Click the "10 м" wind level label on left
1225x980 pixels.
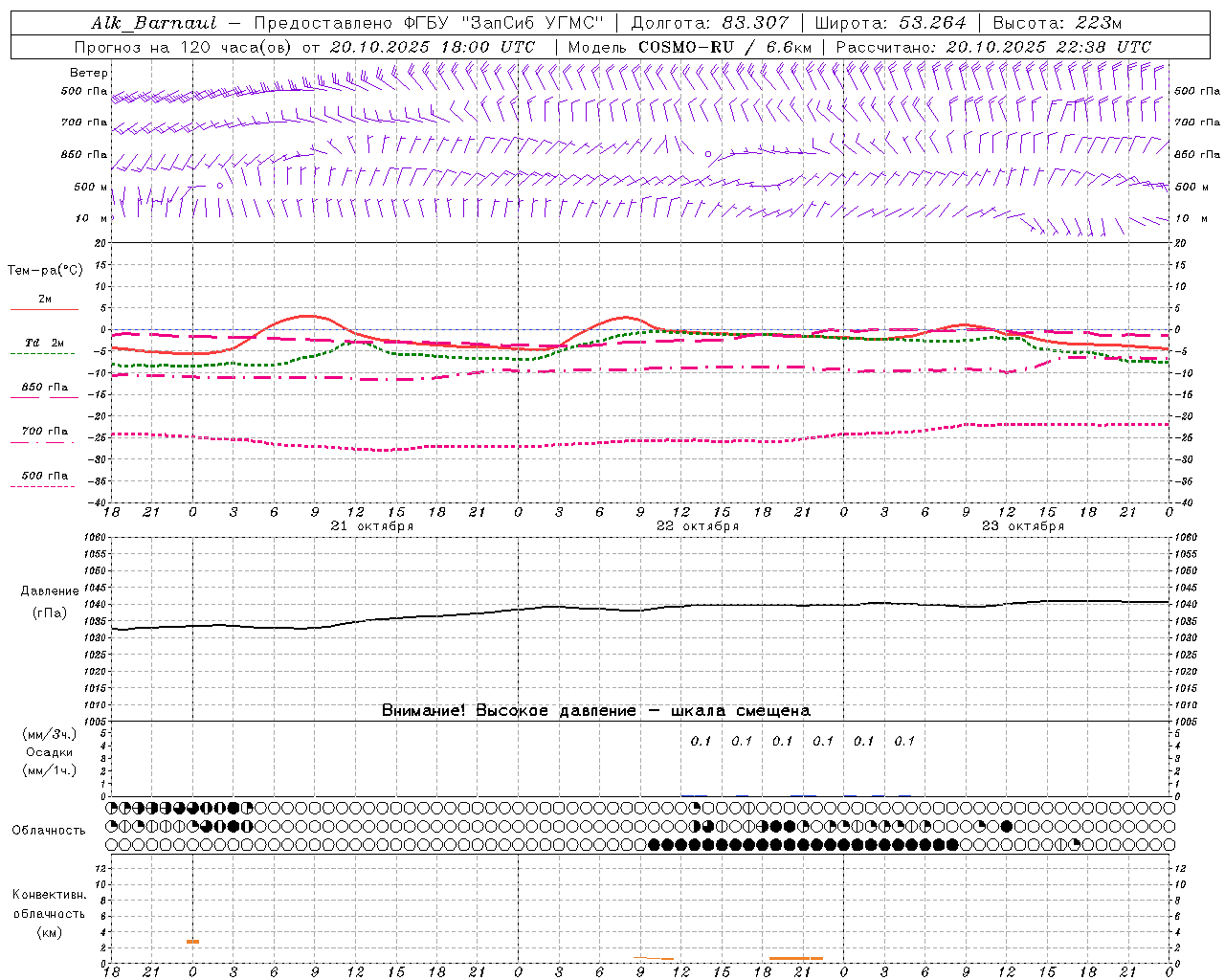click(x=91, y=218)
